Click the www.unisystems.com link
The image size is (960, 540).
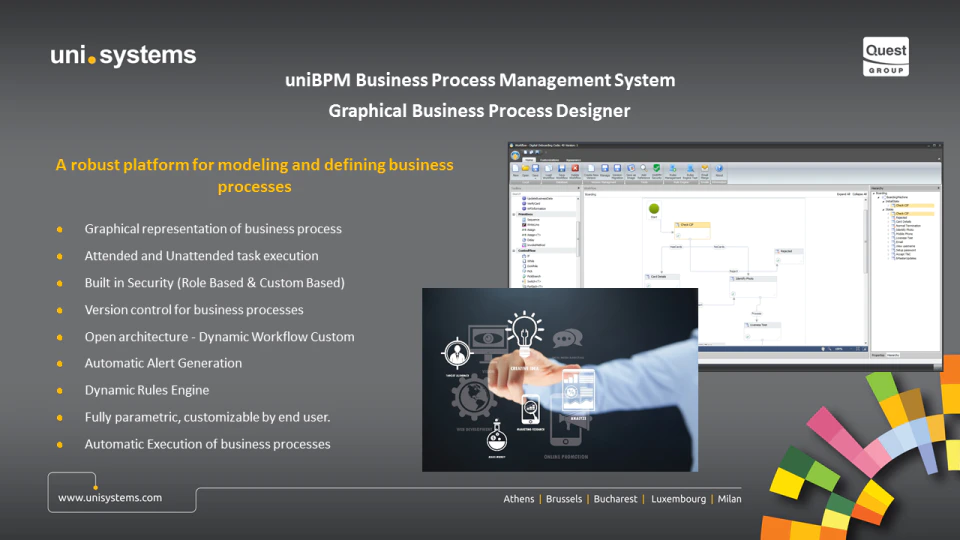(x=110, y=498)
